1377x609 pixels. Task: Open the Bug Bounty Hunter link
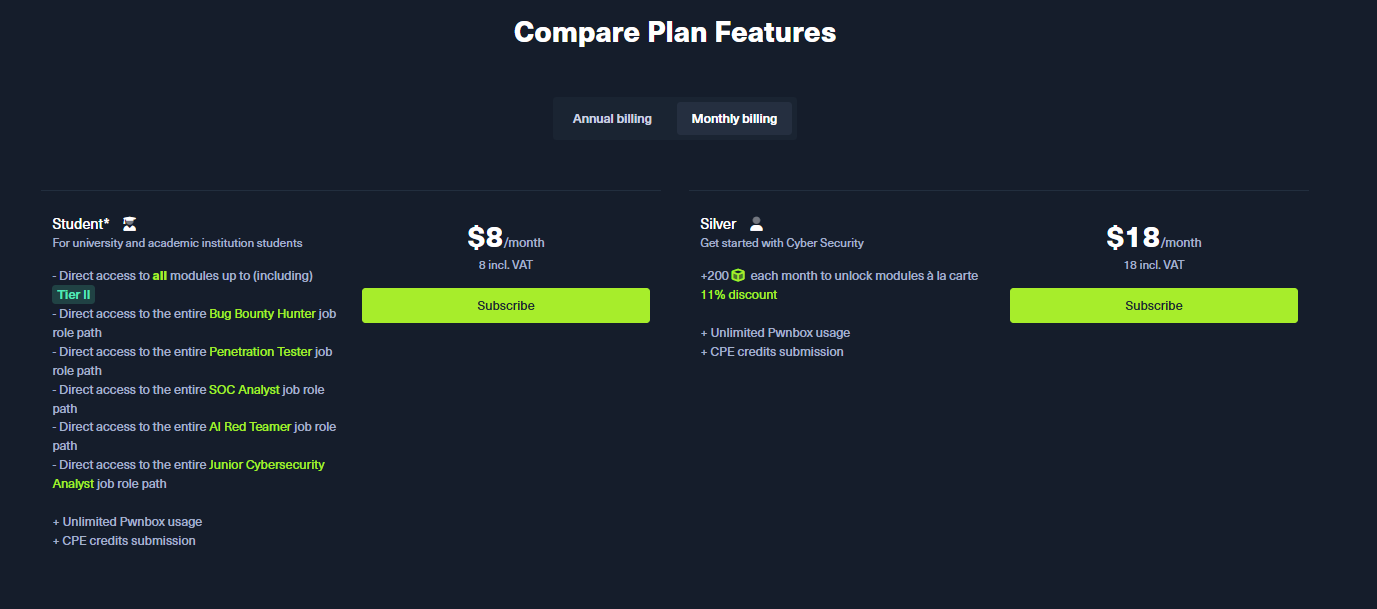(x=262, y=314)
